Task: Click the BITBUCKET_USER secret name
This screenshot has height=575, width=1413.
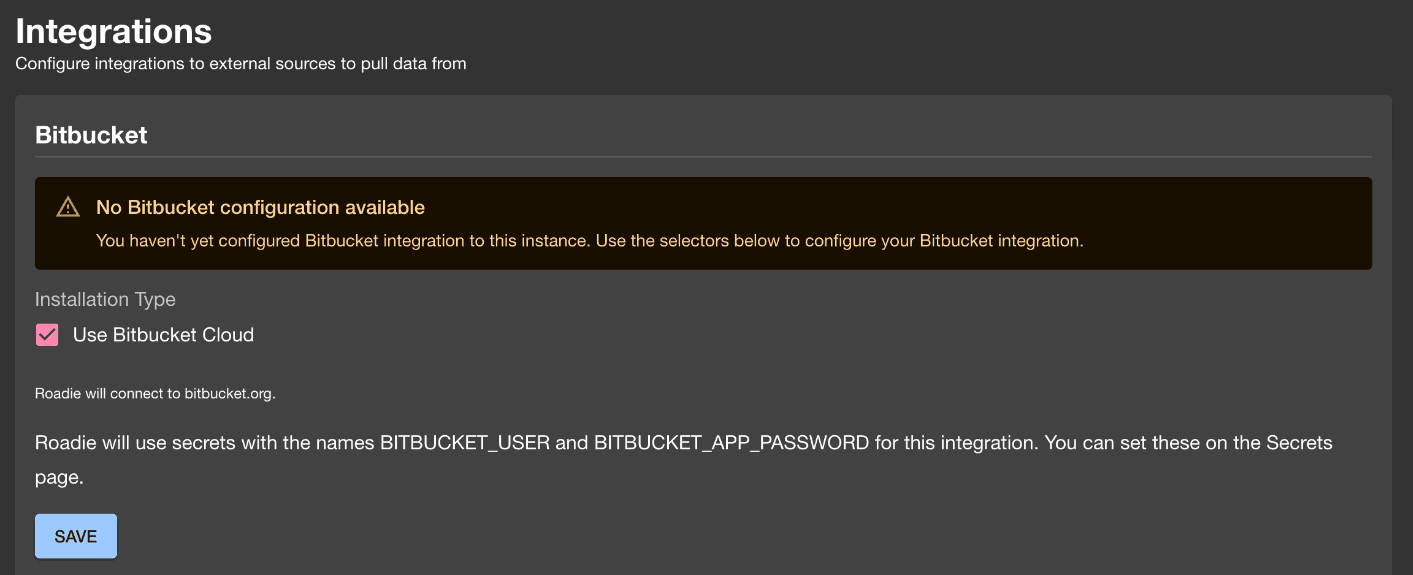Action: (x=465, y=442)
